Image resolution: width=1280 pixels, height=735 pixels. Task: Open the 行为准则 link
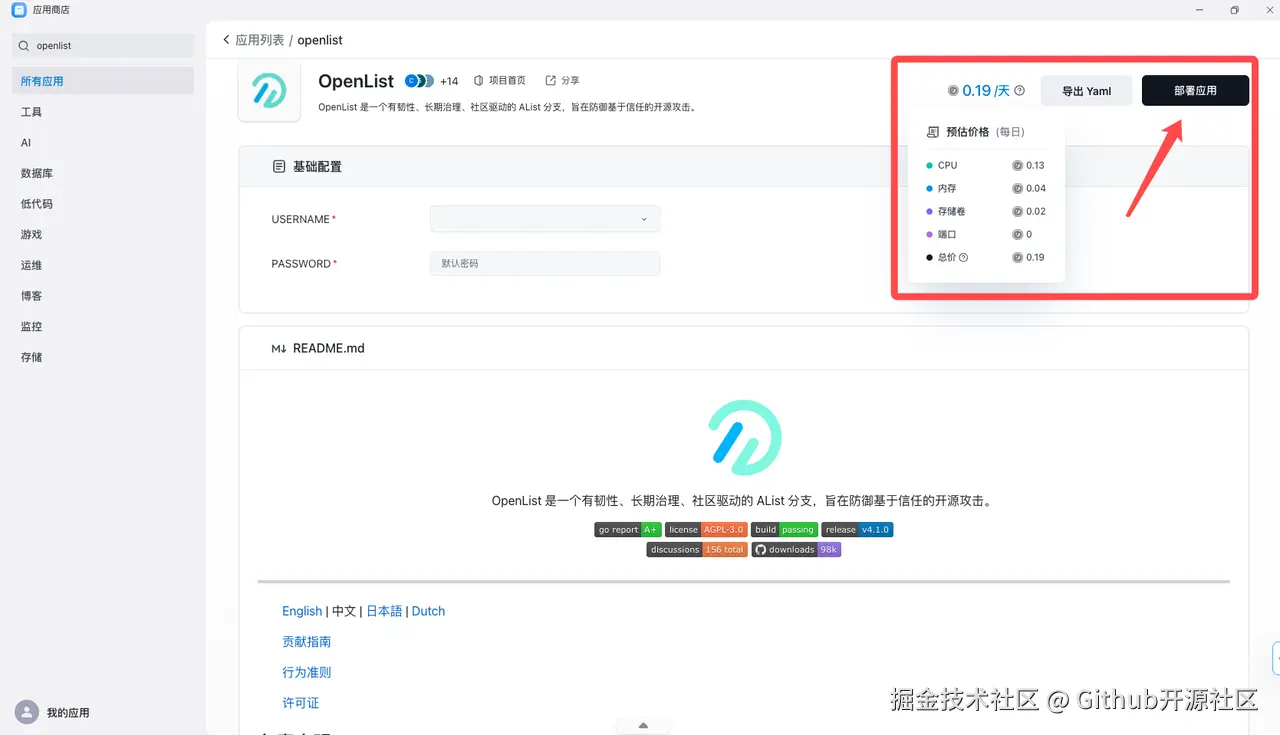pos(306,673)
